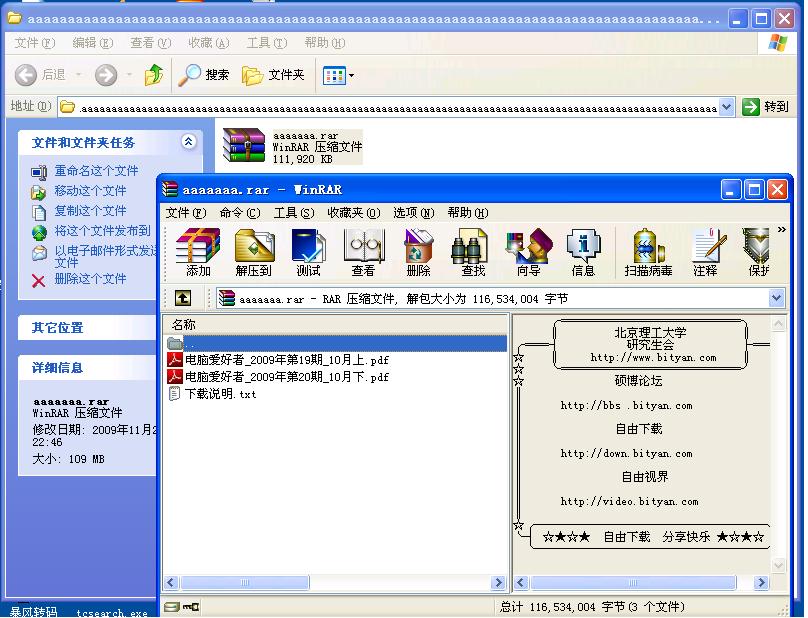The width and height of the screenshot is (808, 618).
Task: Click the WinRAR Add (添加) toolbar icon
Action: 198,252
